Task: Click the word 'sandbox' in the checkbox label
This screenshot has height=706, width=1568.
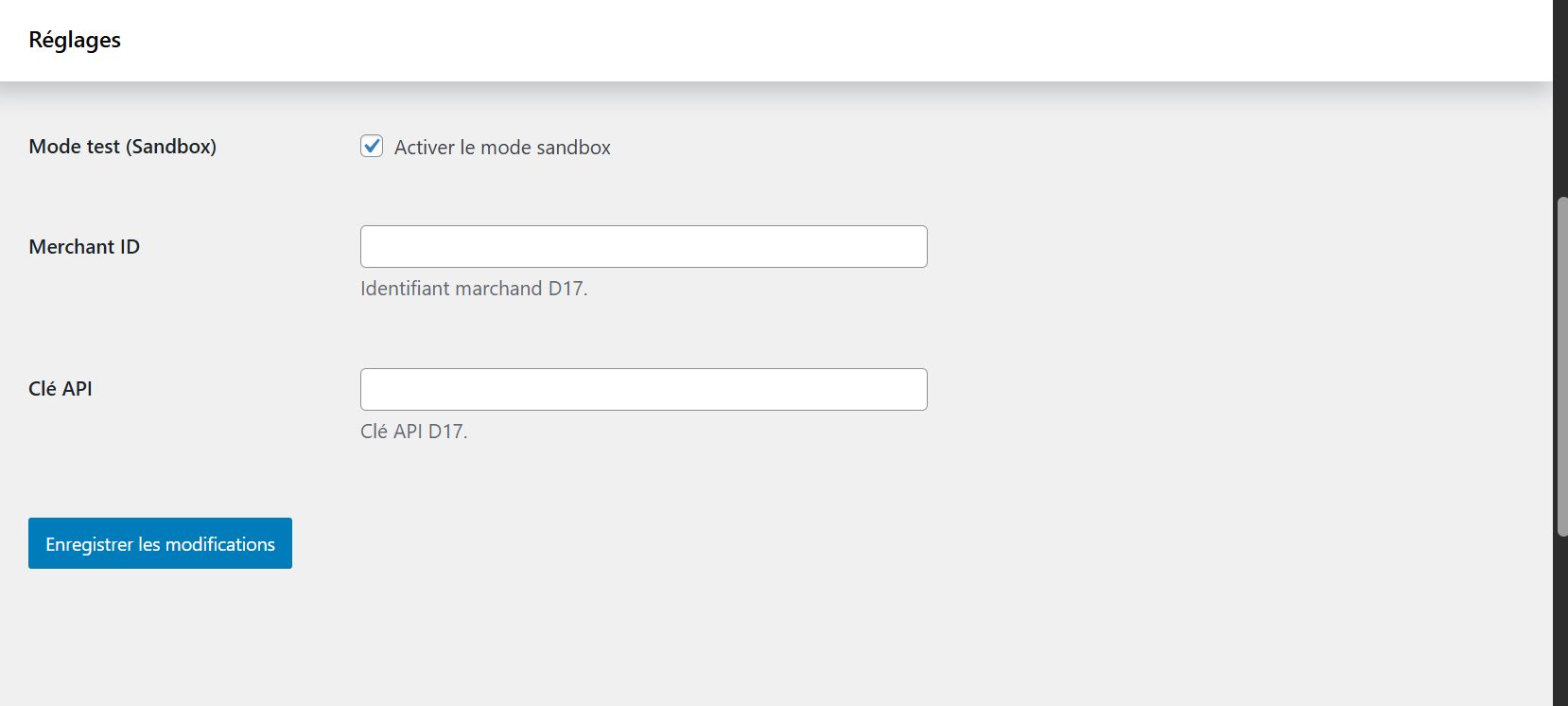Action: point(573,148)
